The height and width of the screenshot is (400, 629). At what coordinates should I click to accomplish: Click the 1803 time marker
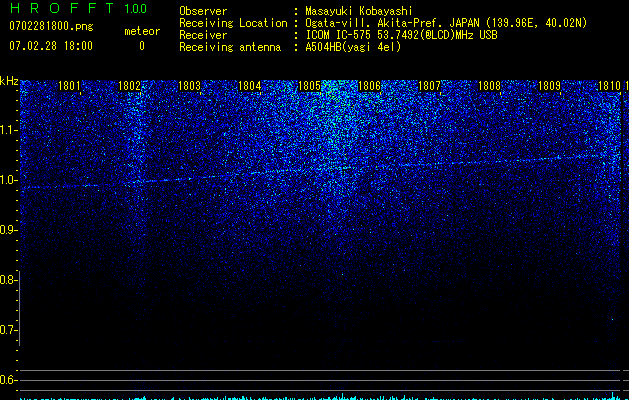click(x=189, y=86)
